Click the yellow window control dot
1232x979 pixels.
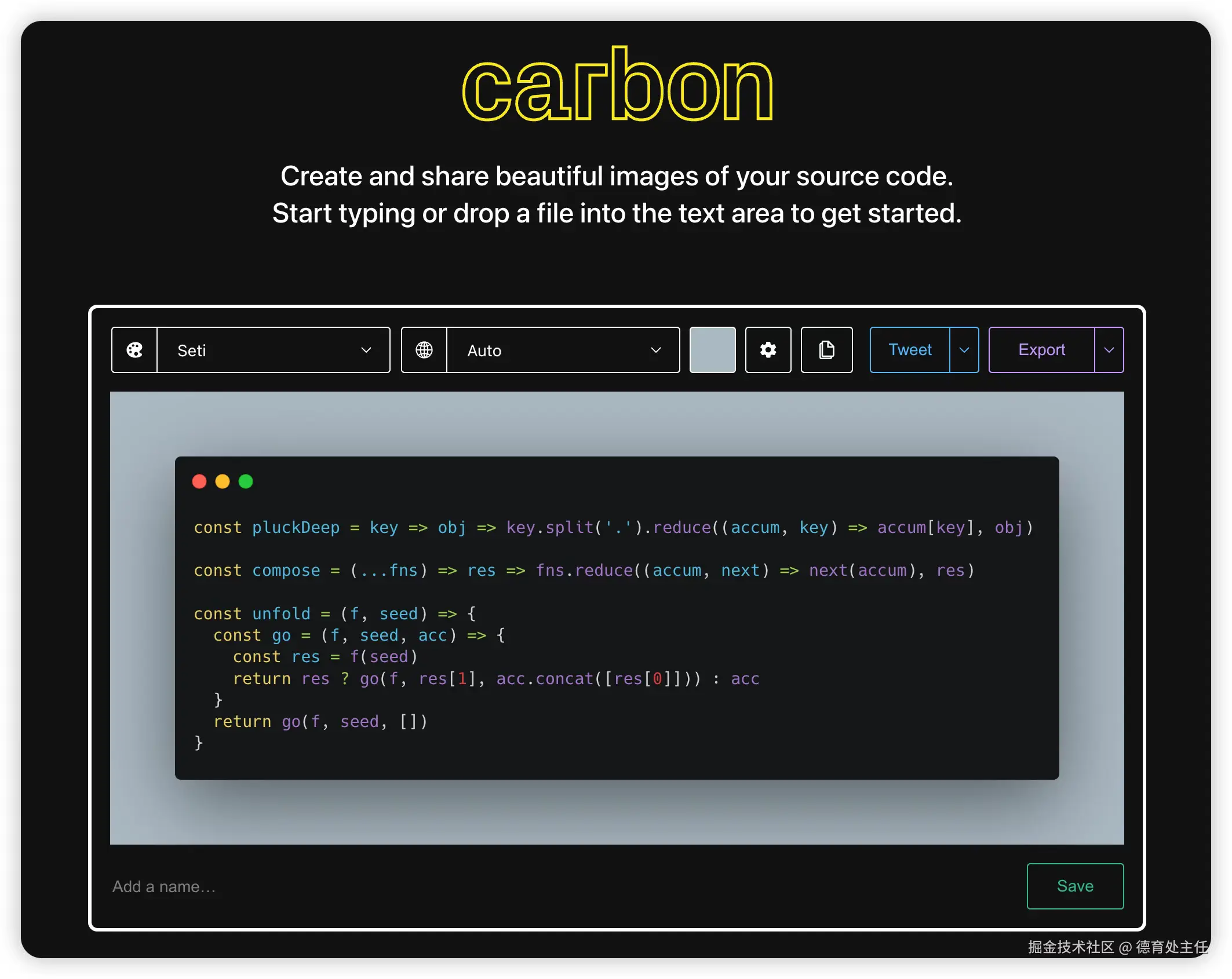coord(223,481)
